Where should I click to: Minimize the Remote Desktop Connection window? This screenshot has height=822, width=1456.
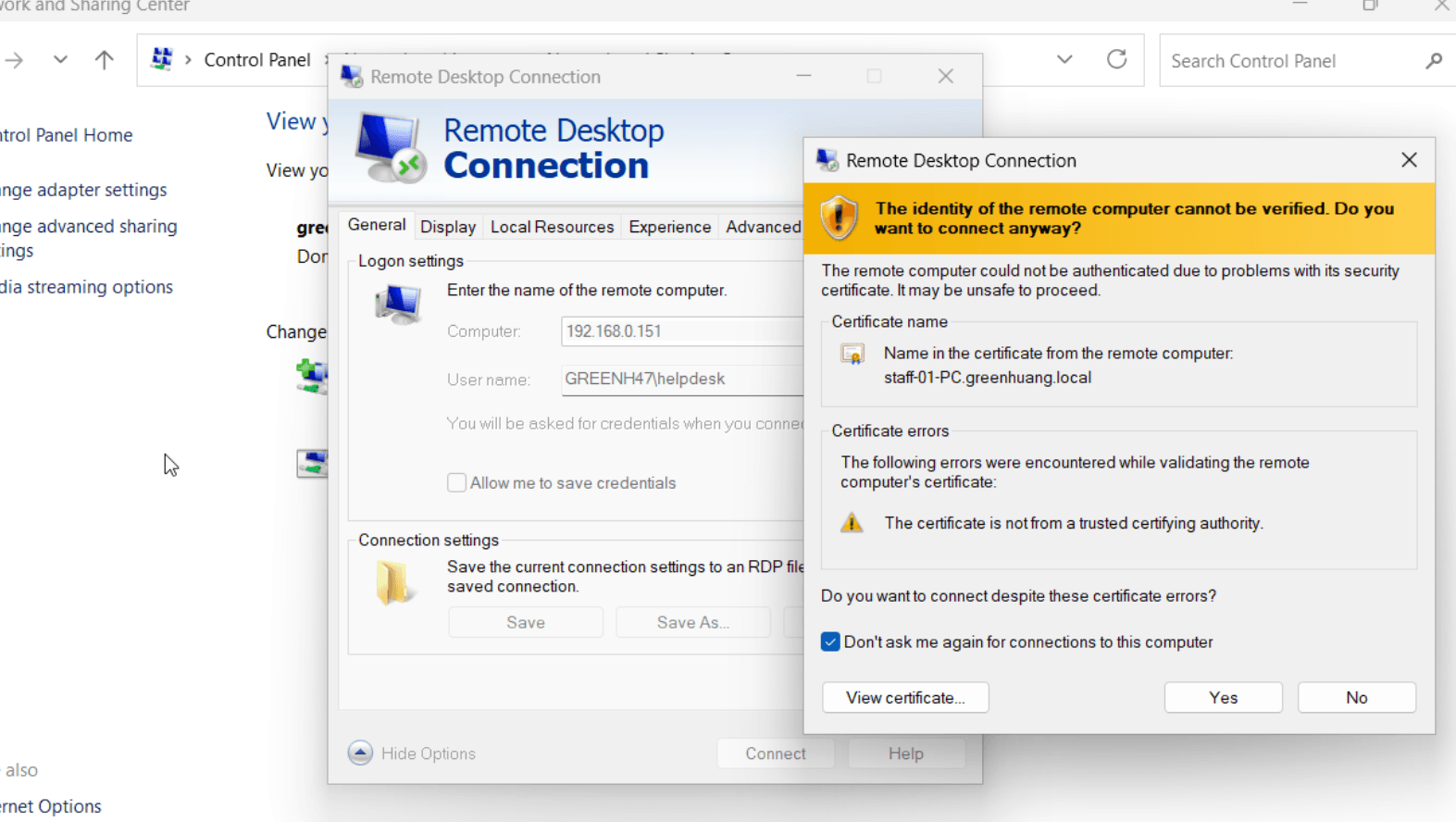(x=803, y=76)
